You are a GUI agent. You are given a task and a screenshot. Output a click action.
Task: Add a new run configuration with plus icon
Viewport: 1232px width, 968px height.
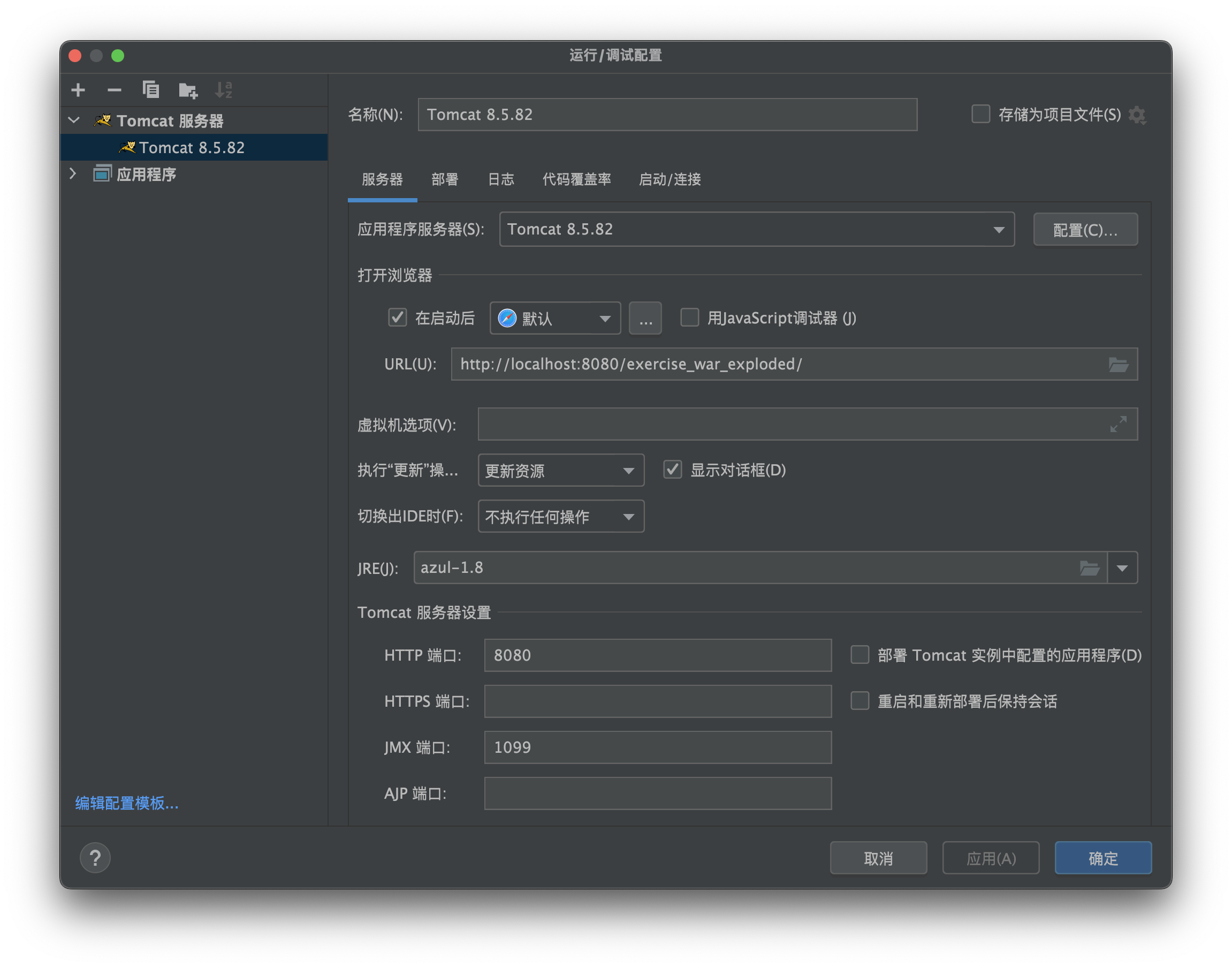78,89
